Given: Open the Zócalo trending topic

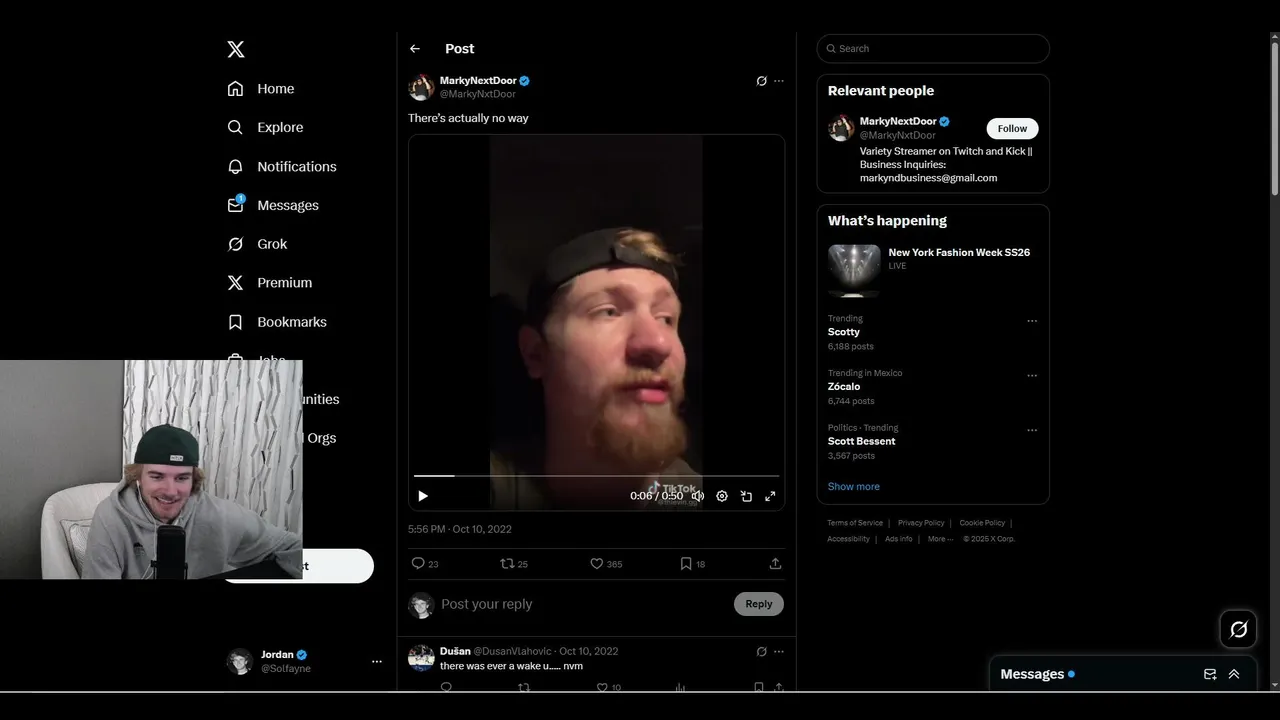Looking at the screenshot, I should (844, 386).
